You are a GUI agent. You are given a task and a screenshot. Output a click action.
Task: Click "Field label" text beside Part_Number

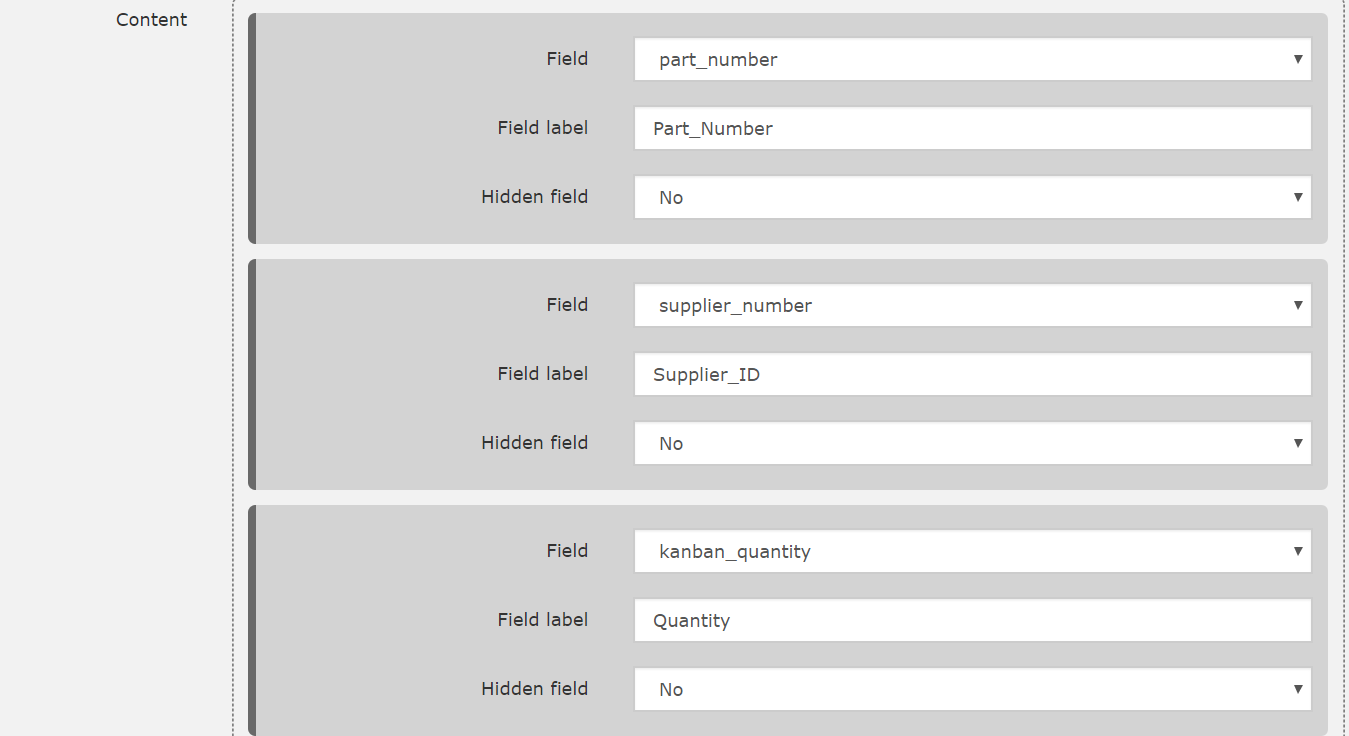tap(542, 128)
